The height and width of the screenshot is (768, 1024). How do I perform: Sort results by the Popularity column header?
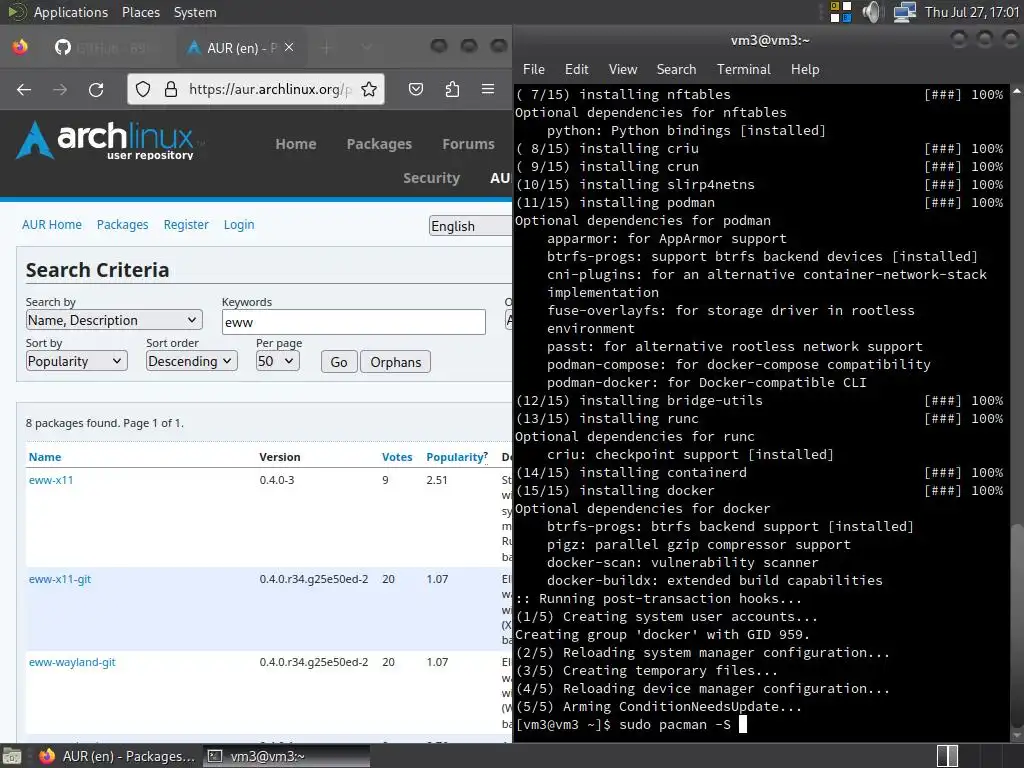(x=455, y=457)
